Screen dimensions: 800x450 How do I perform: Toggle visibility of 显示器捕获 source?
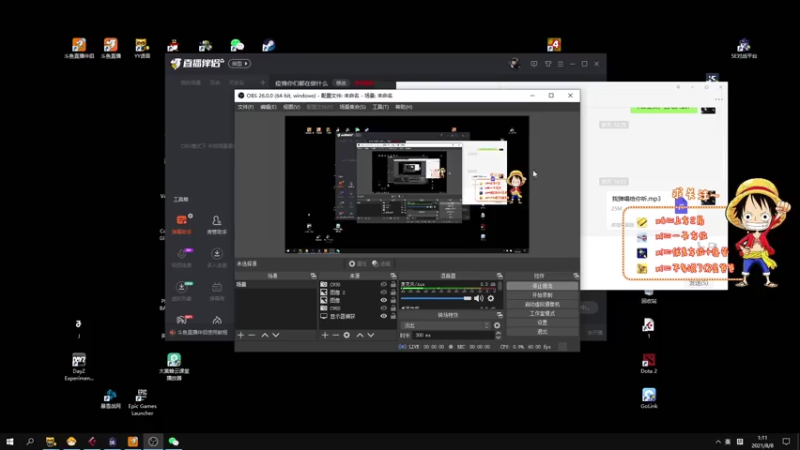click(x=384, y=316)
